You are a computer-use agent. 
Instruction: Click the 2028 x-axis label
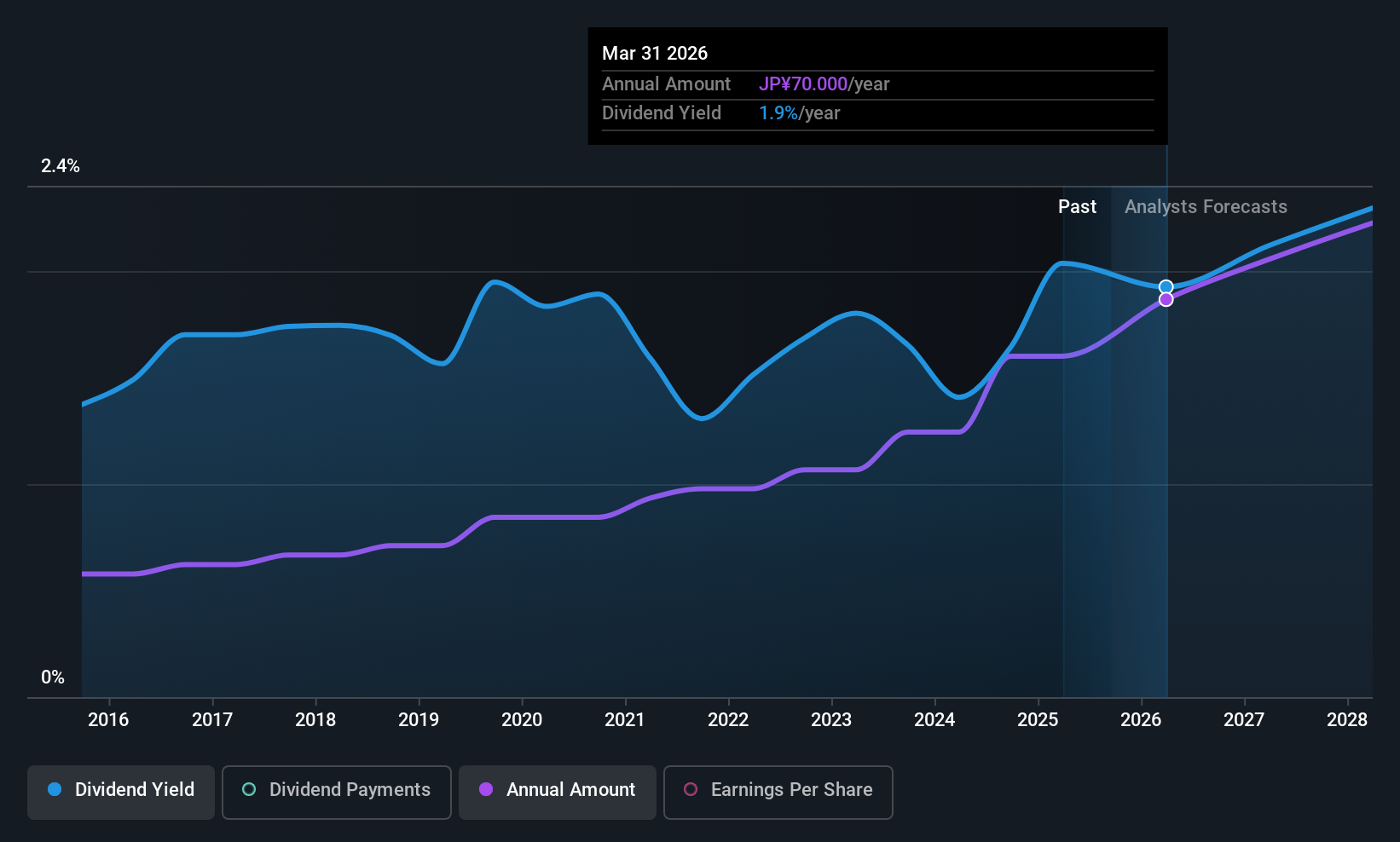click(1347, 720)
